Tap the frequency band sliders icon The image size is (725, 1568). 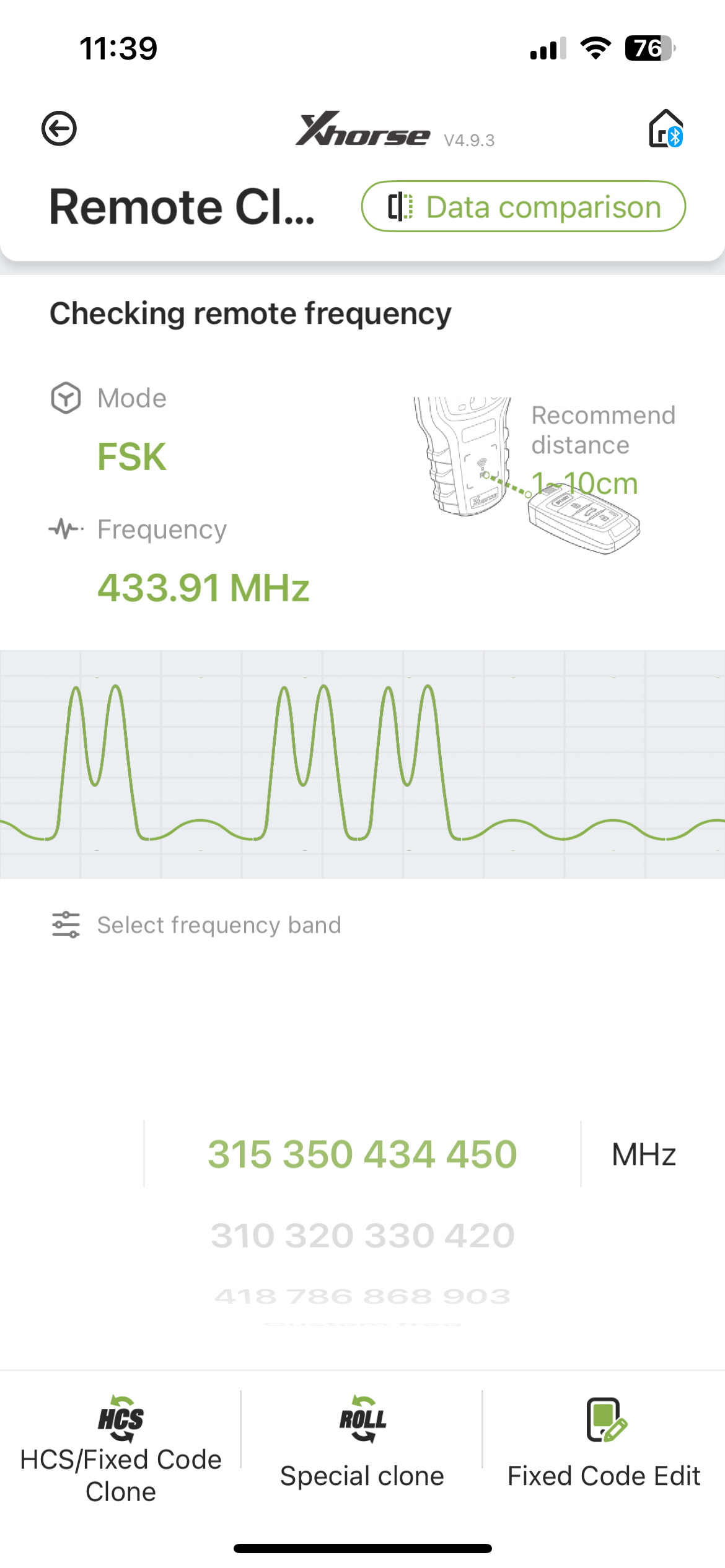[66, 925]
